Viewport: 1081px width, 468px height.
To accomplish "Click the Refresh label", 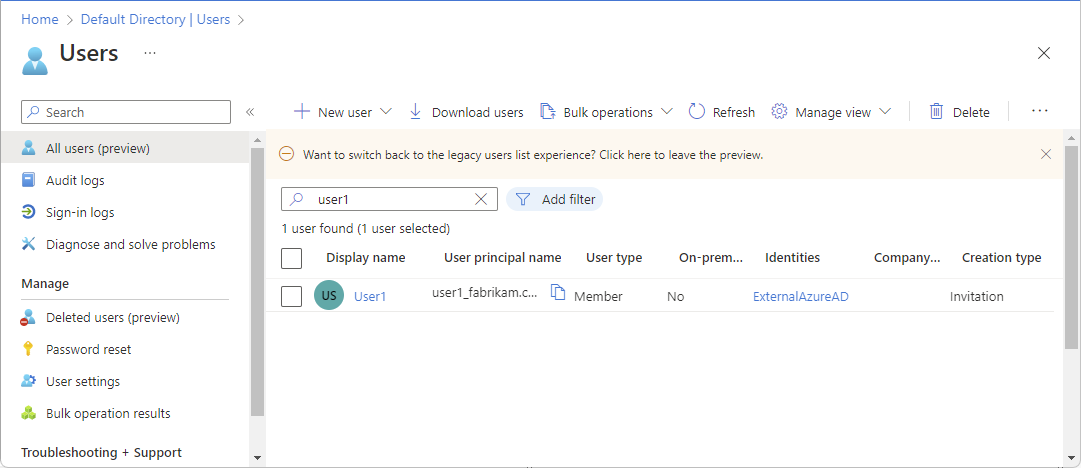I will 734,112.
